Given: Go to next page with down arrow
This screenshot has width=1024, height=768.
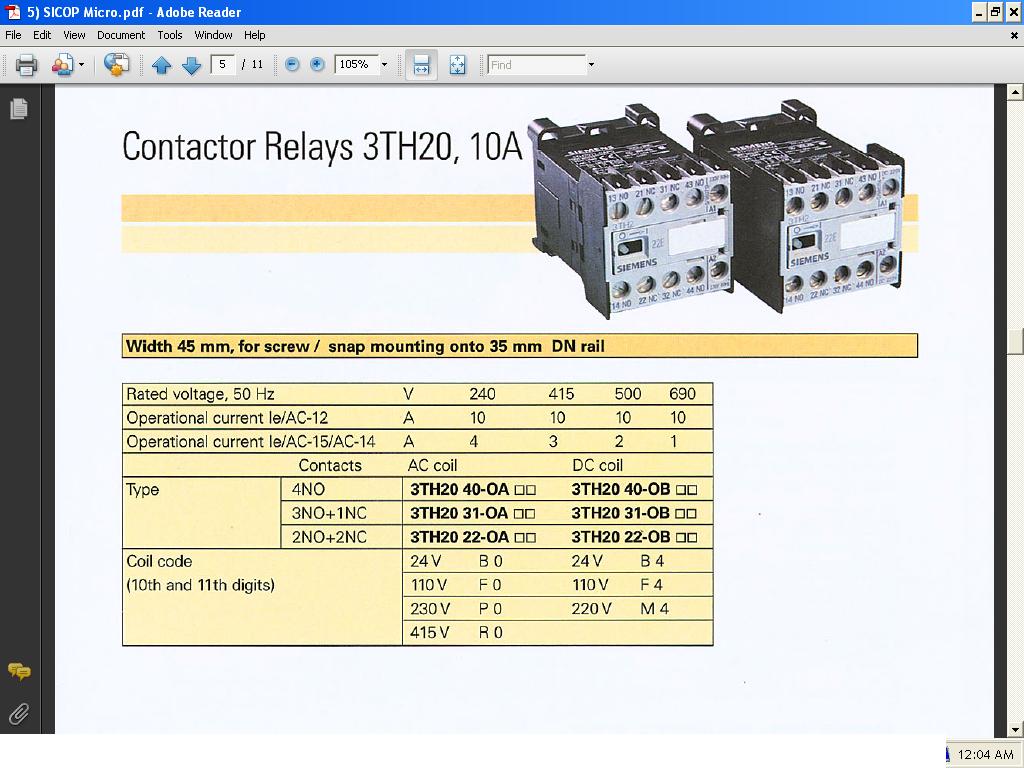Looking at the screenshot, I should (191, 65).
